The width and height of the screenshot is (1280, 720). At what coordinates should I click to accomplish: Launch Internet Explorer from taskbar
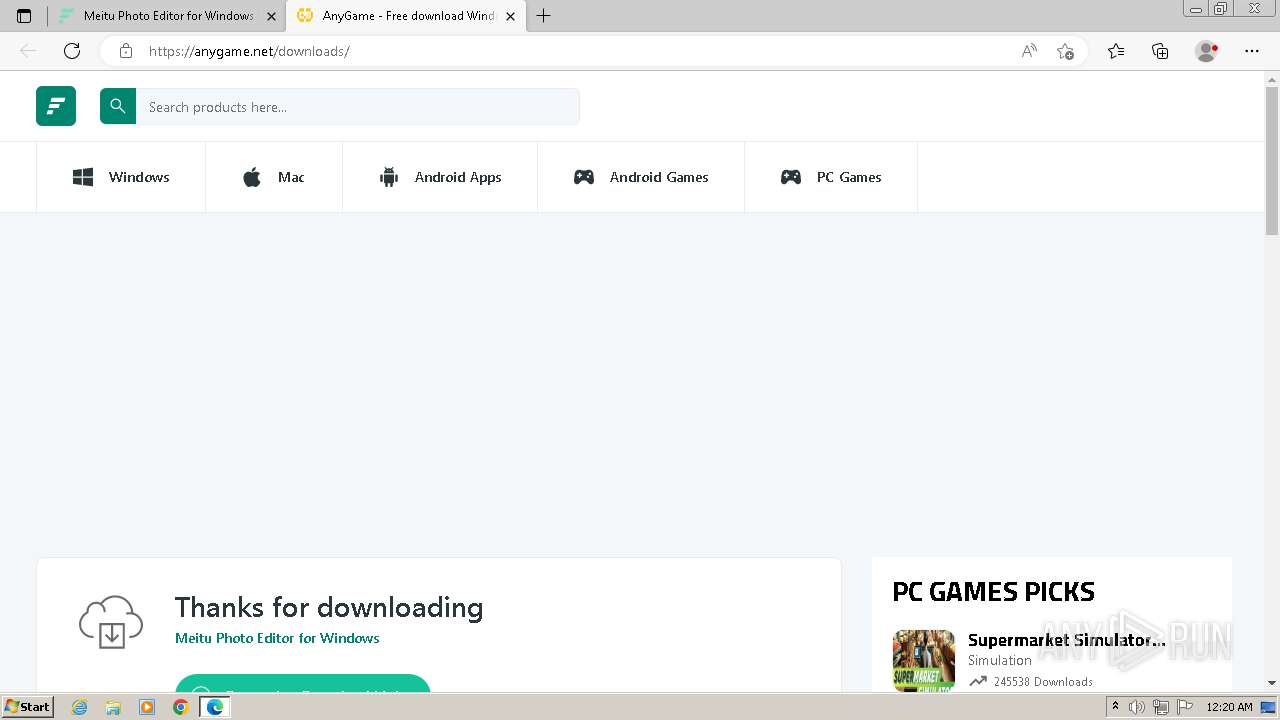pos(80,707)
